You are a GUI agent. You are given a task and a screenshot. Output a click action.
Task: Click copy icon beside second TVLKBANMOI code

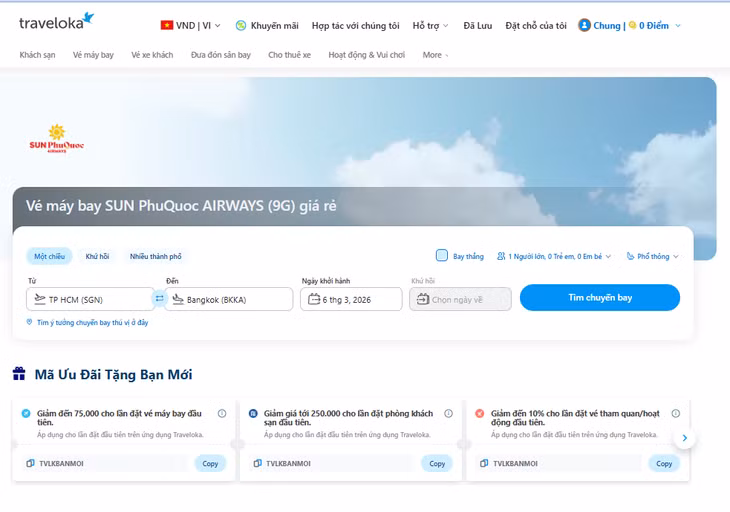[x=257, y=463]
